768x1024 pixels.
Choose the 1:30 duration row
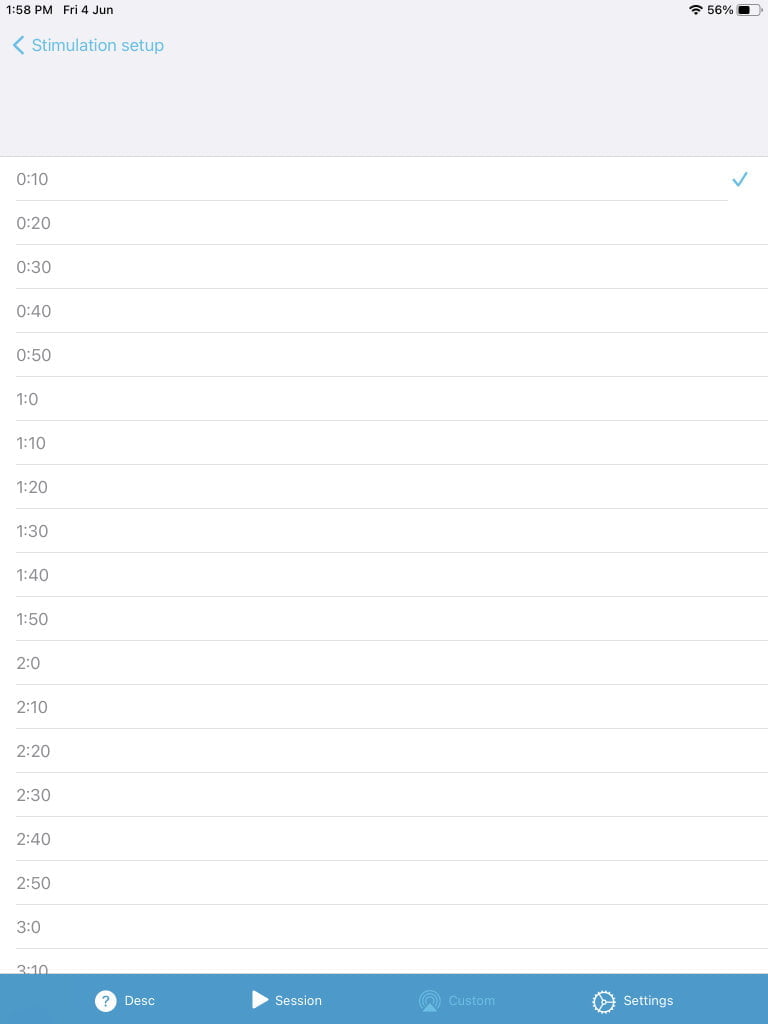(384, 531)
